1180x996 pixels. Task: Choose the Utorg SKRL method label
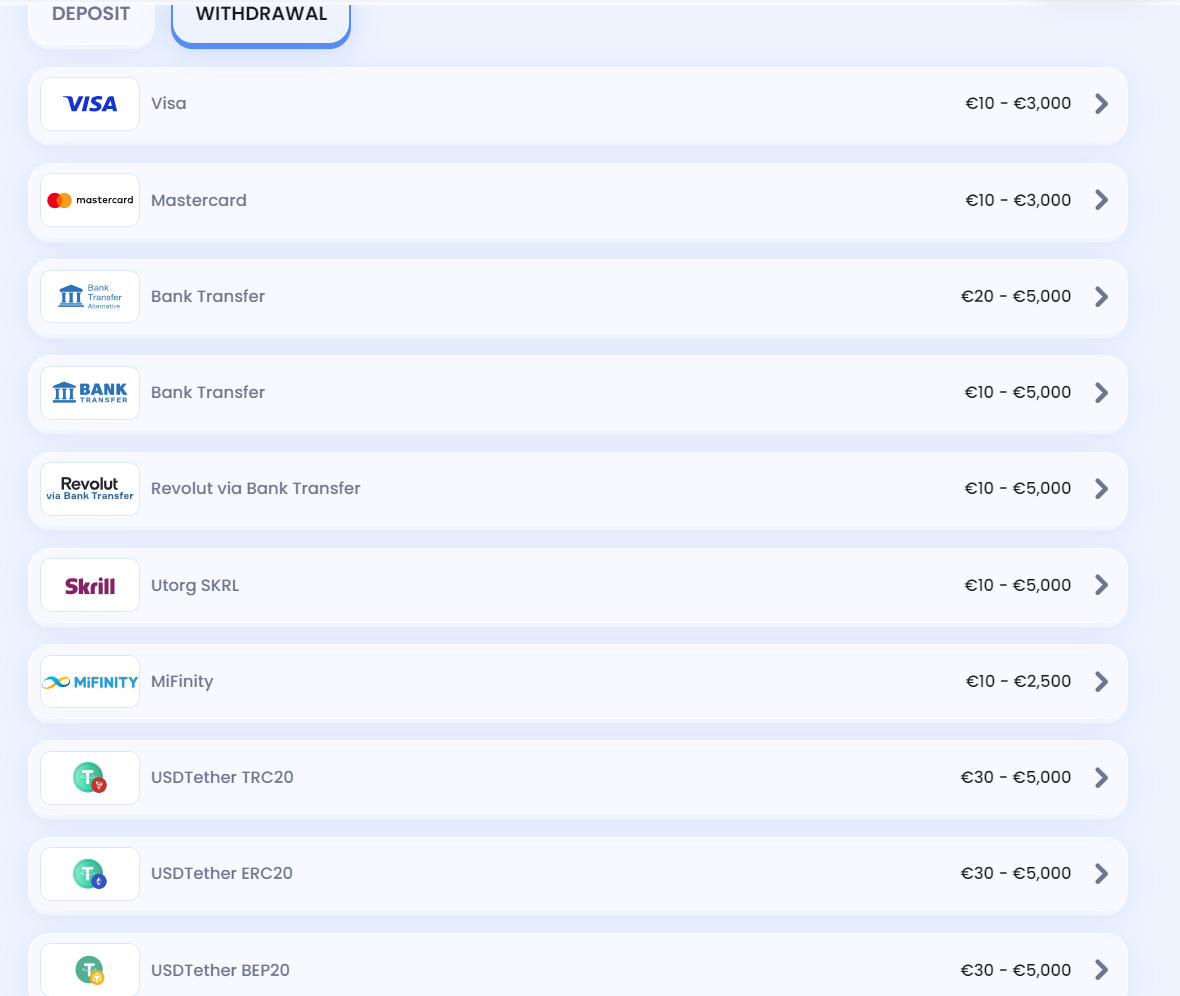click(x=195, y=585)
